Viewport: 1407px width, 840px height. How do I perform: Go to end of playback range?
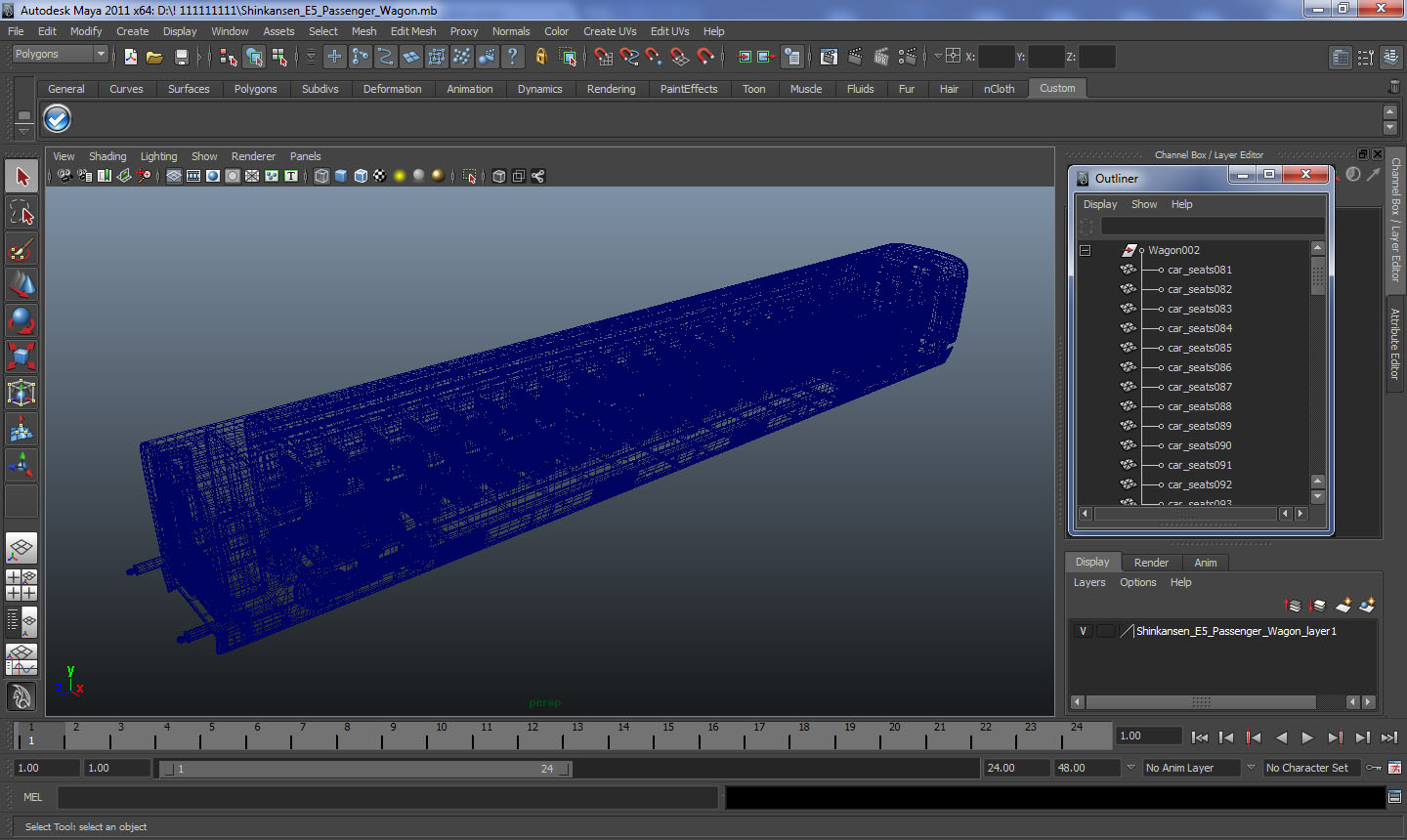pos(1388,737)
